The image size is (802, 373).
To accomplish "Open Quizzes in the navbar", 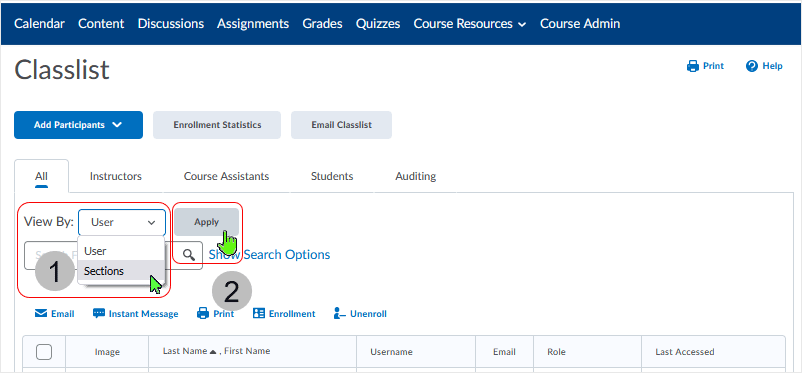I will [378, 24].
